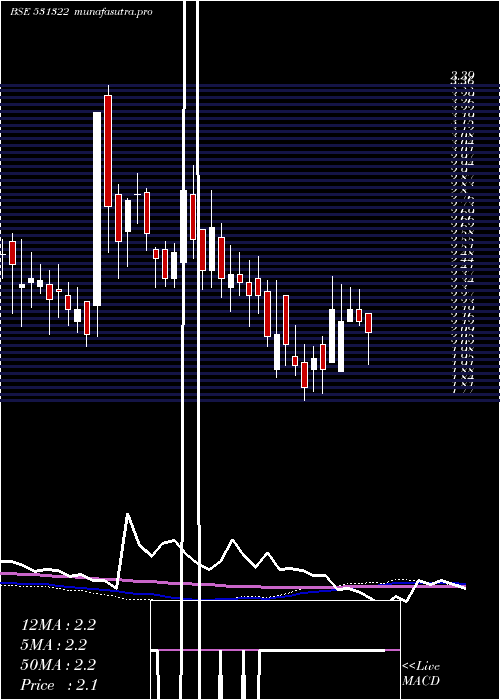
Task: Click the tallest red candlestick near chart high
Action: pyautogui.click(x=108, y=151)
